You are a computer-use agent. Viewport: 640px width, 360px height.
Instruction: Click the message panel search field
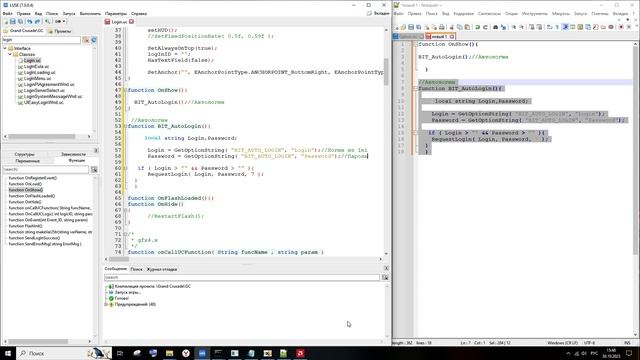(242, 278)
